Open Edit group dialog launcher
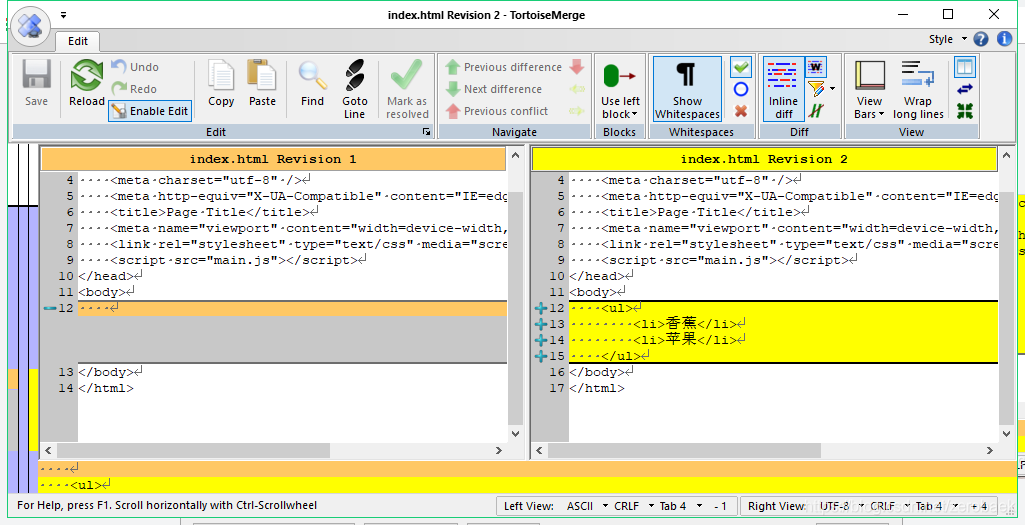Viewport: 1025px width, 525px height. click(x=426, y=132)
